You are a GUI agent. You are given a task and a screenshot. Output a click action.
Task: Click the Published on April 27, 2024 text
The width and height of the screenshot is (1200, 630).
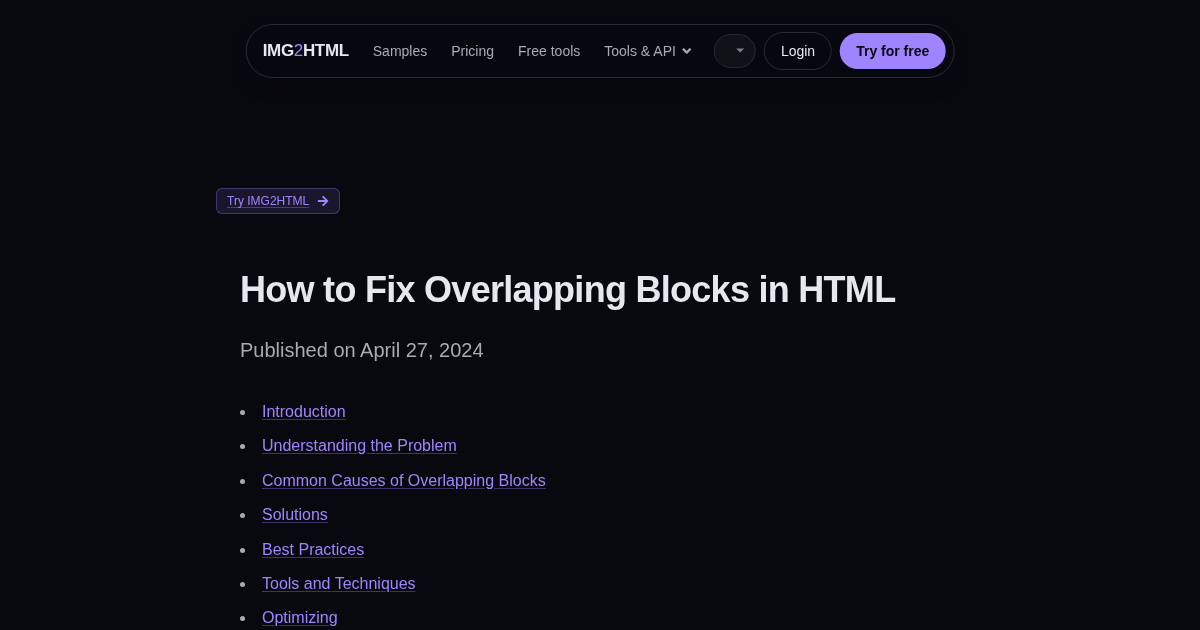tap(362, 350)
